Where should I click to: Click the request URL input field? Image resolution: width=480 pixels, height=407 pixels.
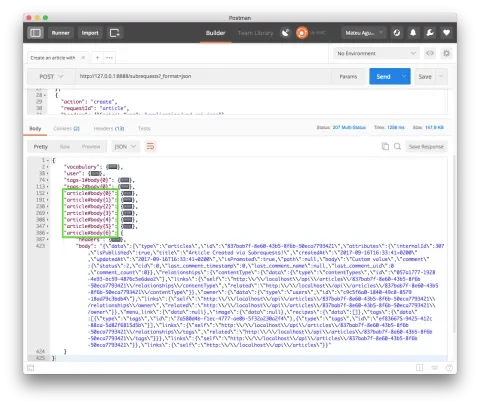pyautogui.click(x=203, y=76)
